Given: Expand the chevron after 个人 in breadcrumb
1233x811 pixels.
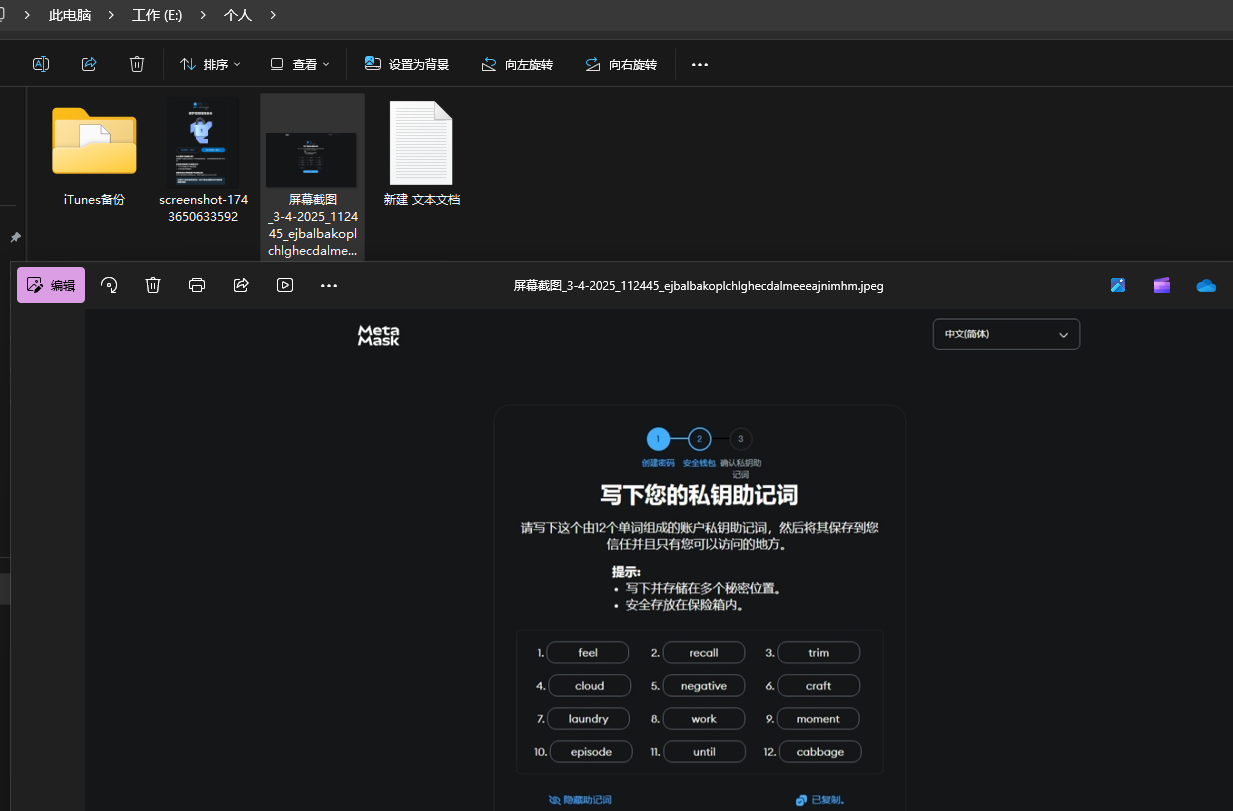Looking at the screenshot, I should click(x=273, y=15).
